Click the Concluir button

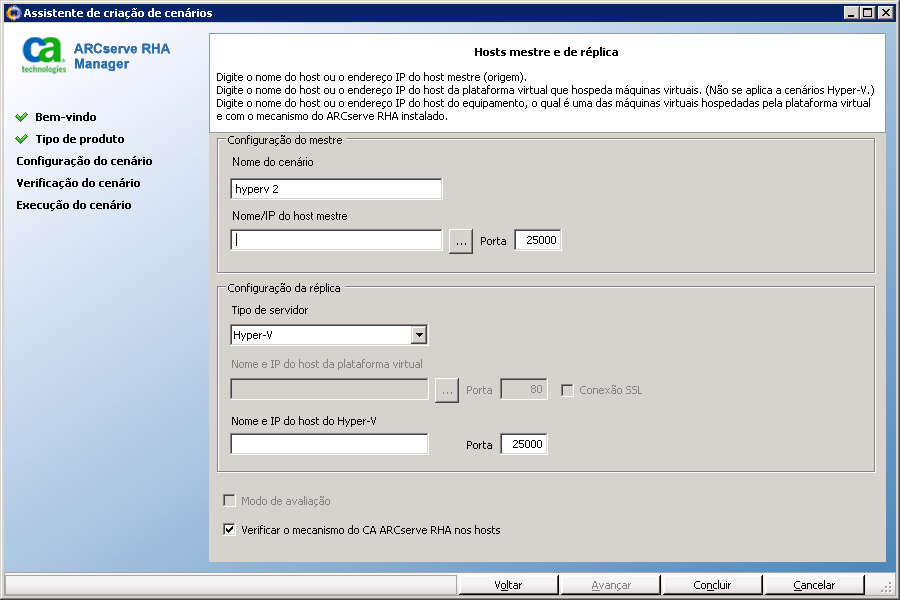tap(712, 585)
